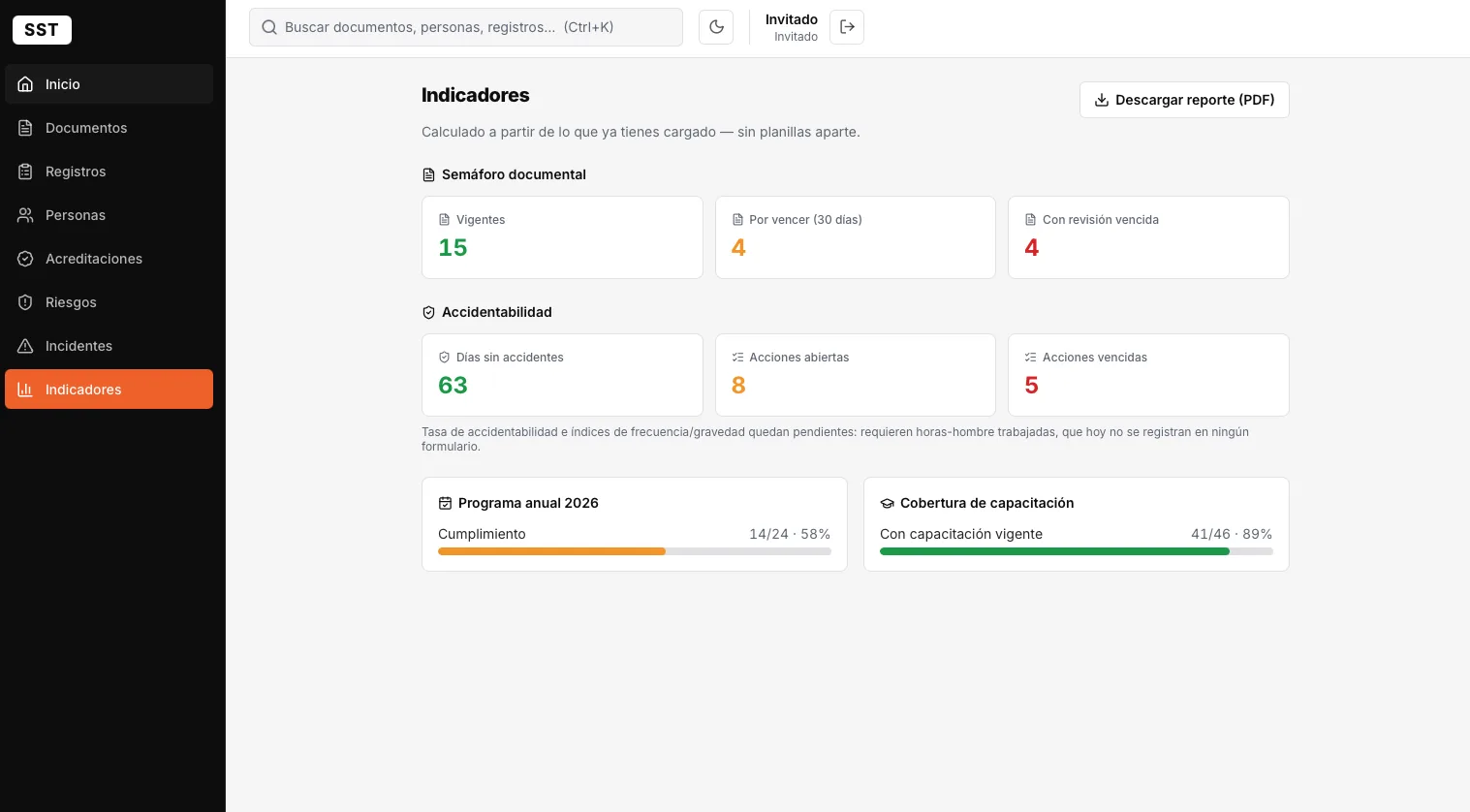Click the Cobertura de capacitación graduation cap icon

click(x=887, y=503)
